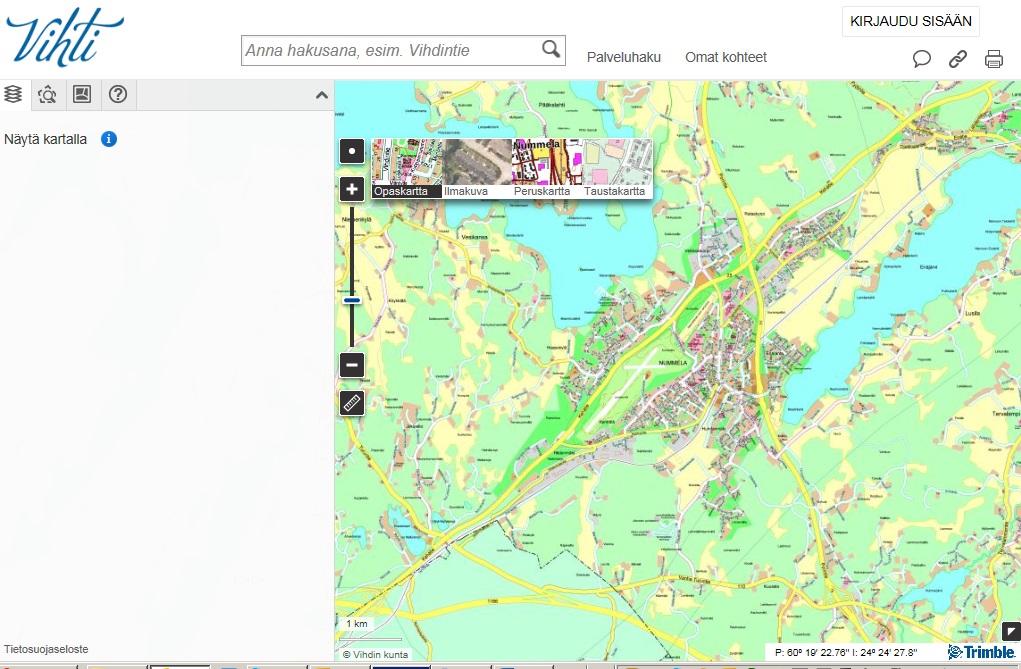Click the measure ruler tool on map
This screenshot has width=1021, height=669.
[352, 403]
